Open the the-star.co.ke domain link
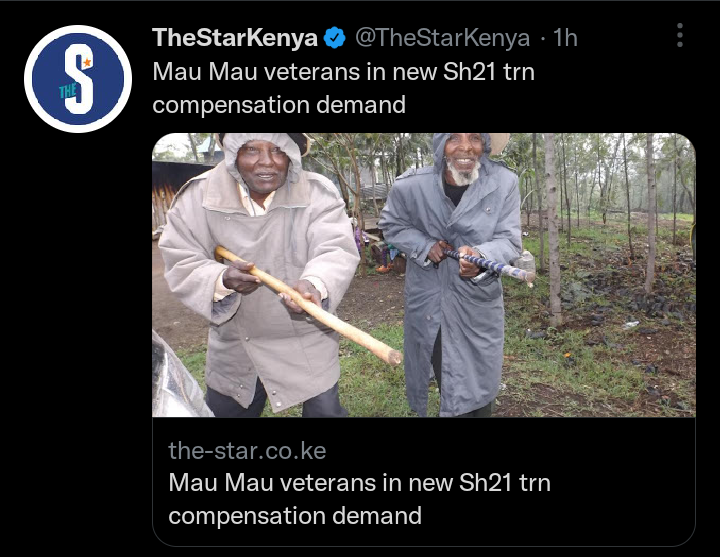The image size is (720, 557). pyautogui.click(x=247, y=450)
